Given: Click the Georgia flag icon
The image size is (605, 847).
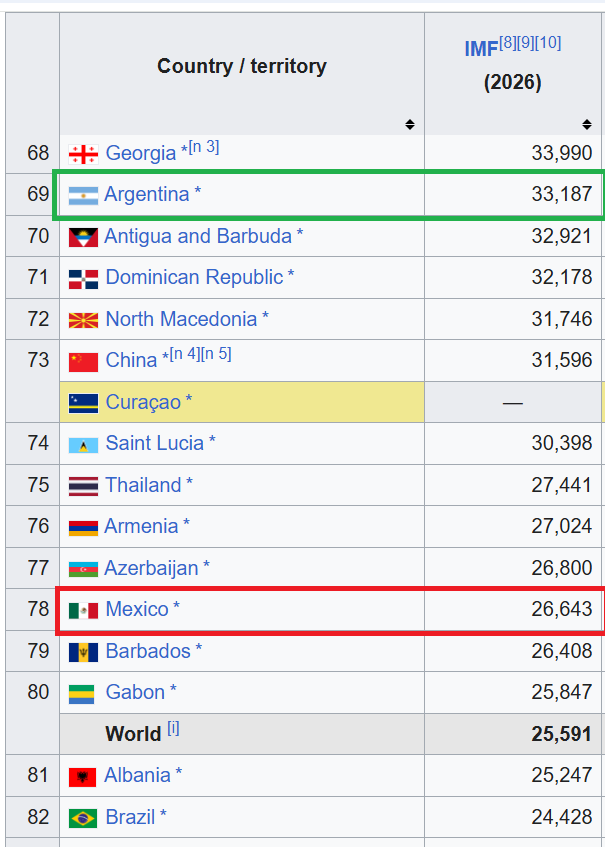Looking at the screenshot, I should [83, 154].
